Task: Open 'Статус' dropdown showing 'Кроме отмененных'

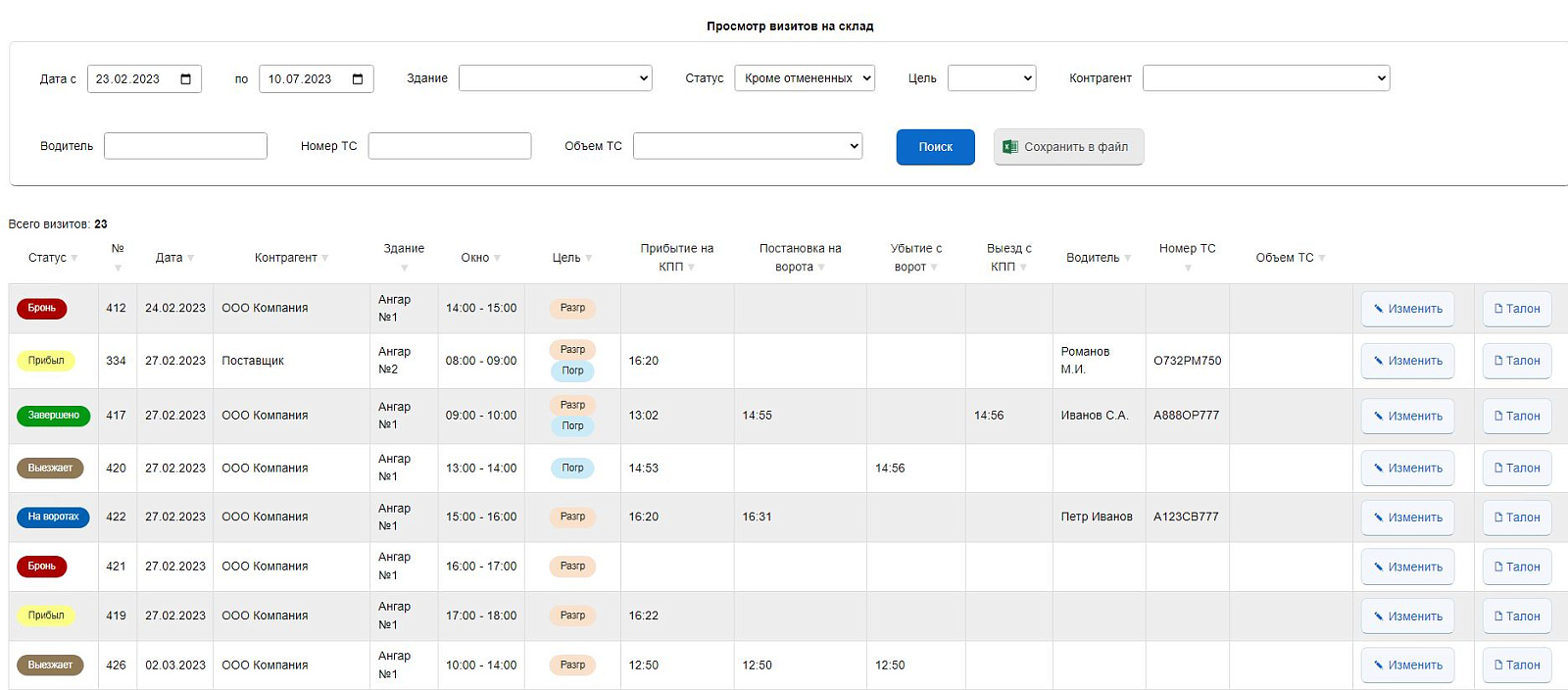Action: pos(805,78)
